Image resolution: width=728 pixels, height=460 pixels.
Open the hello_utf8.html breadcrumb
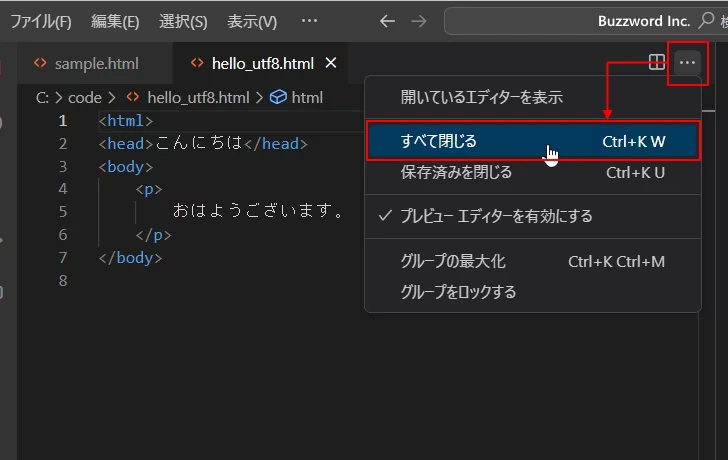point(198,97)
